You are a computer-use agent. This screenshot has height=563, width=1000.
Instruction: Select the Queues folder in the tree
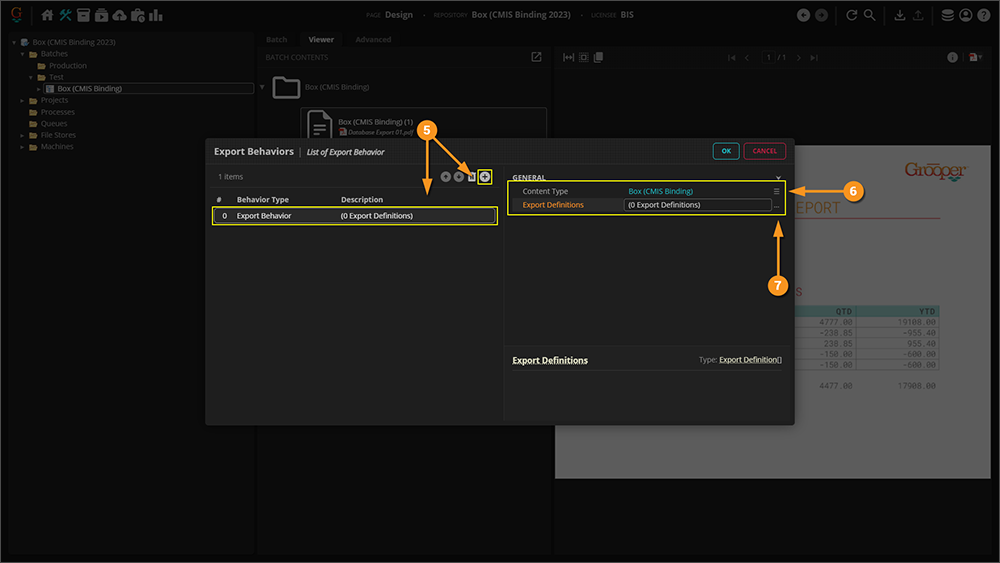point(54,124)
